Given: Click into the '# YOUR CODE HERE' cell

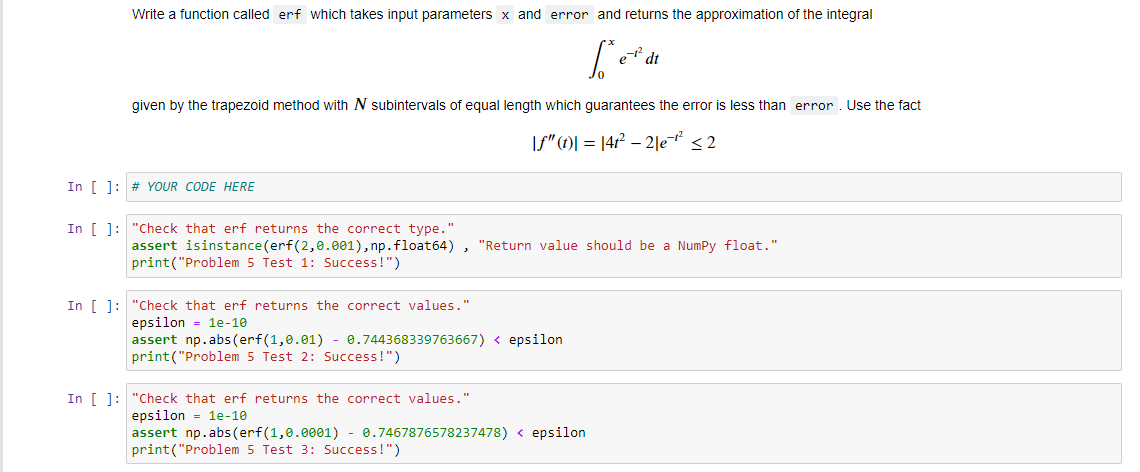Looking at the screenshot, I should 623,187.
